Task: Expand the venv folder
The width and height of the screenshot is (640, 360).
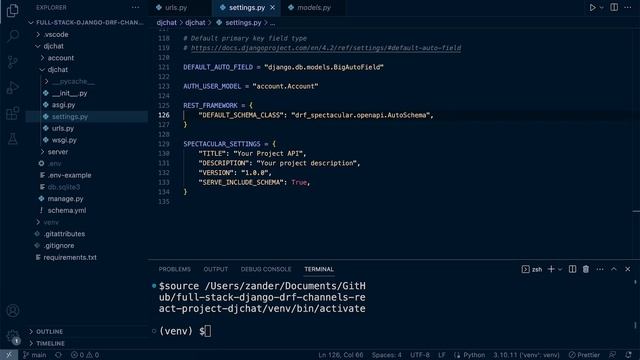Action: tap(87, 222)
